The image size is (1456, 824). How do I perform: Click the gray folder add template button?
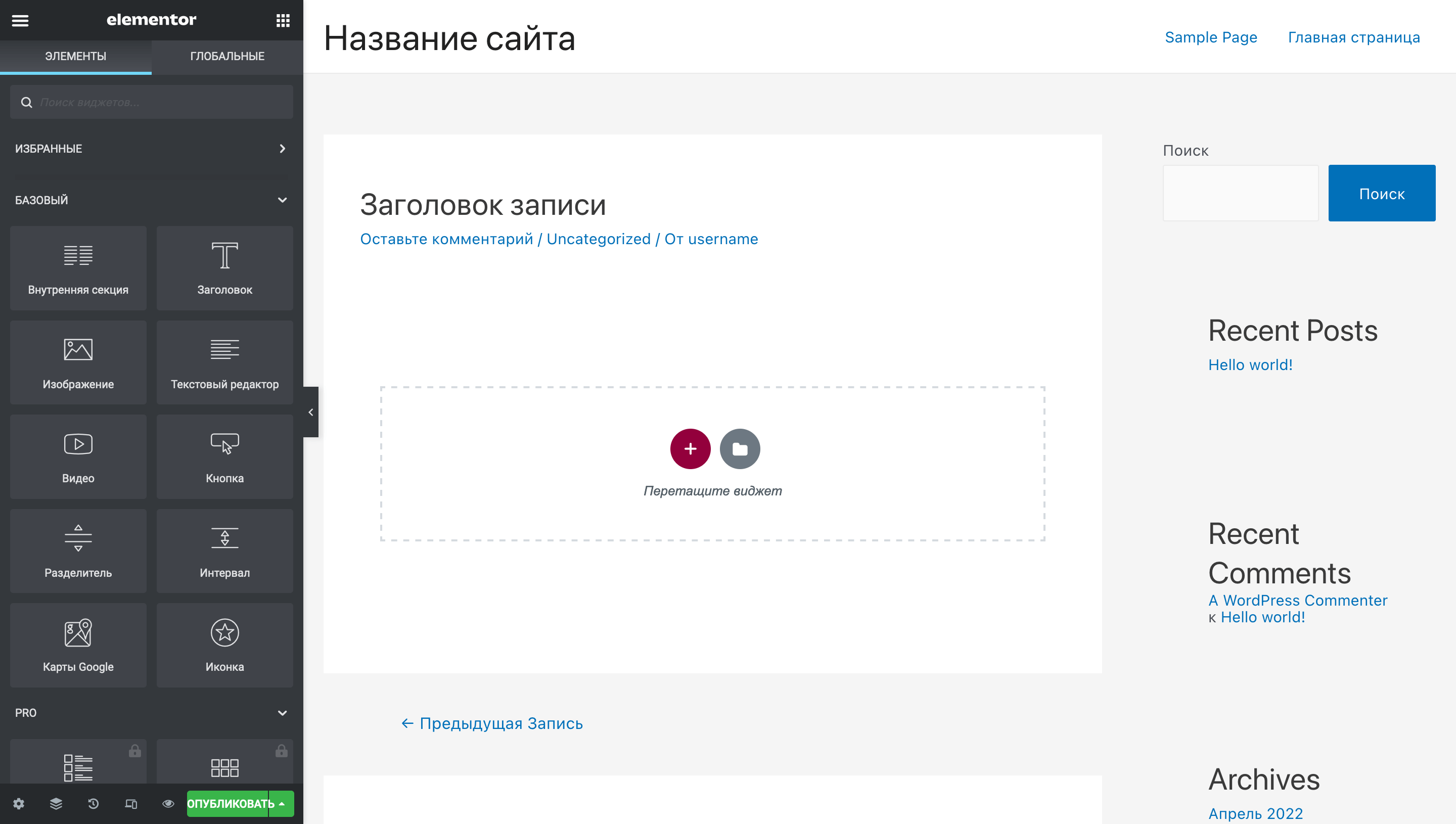[x=740, y=449]
